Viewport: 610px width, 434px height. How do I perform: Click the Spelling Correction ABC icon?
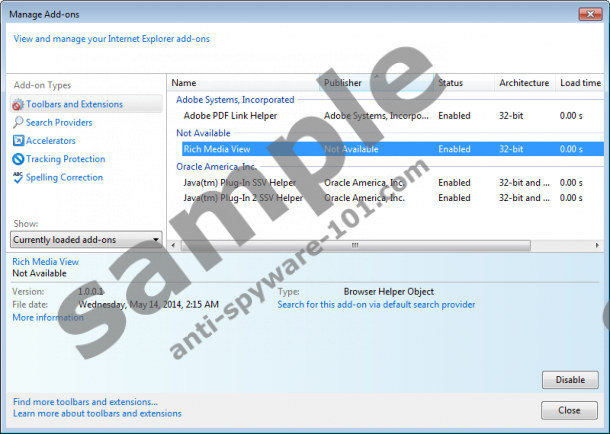[18, 177]
